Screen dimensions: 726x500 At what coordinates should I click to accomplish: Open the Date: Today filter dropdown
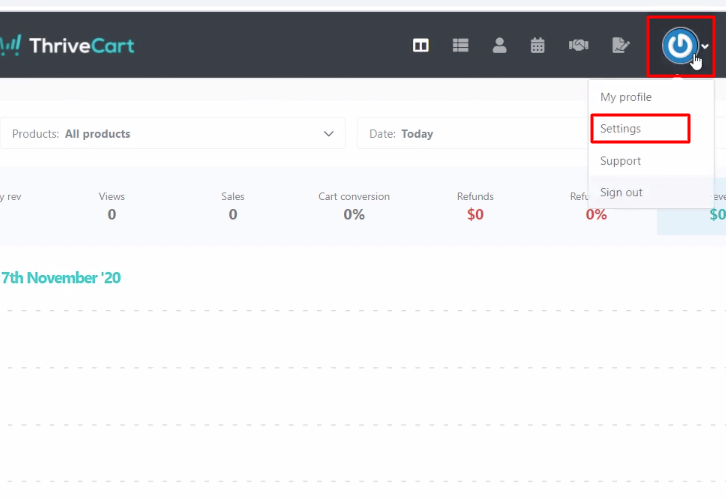pos(472,134)
